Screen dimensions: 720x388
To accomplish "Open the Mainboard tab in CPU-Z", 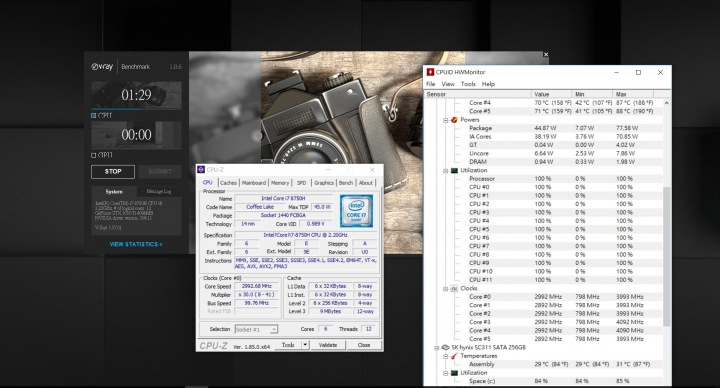I will pos(254,183).
